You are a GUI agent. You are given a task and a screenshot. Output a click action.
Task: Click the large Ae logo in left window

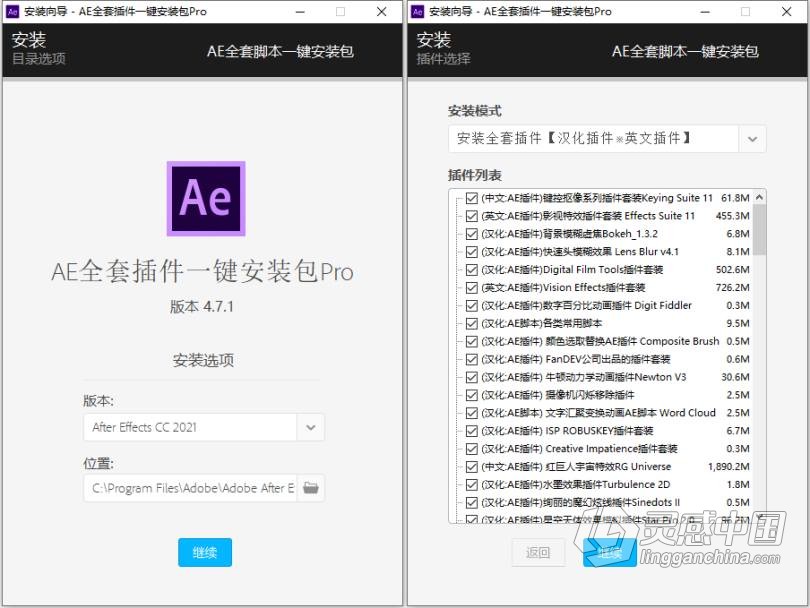[x=206, y=198]
